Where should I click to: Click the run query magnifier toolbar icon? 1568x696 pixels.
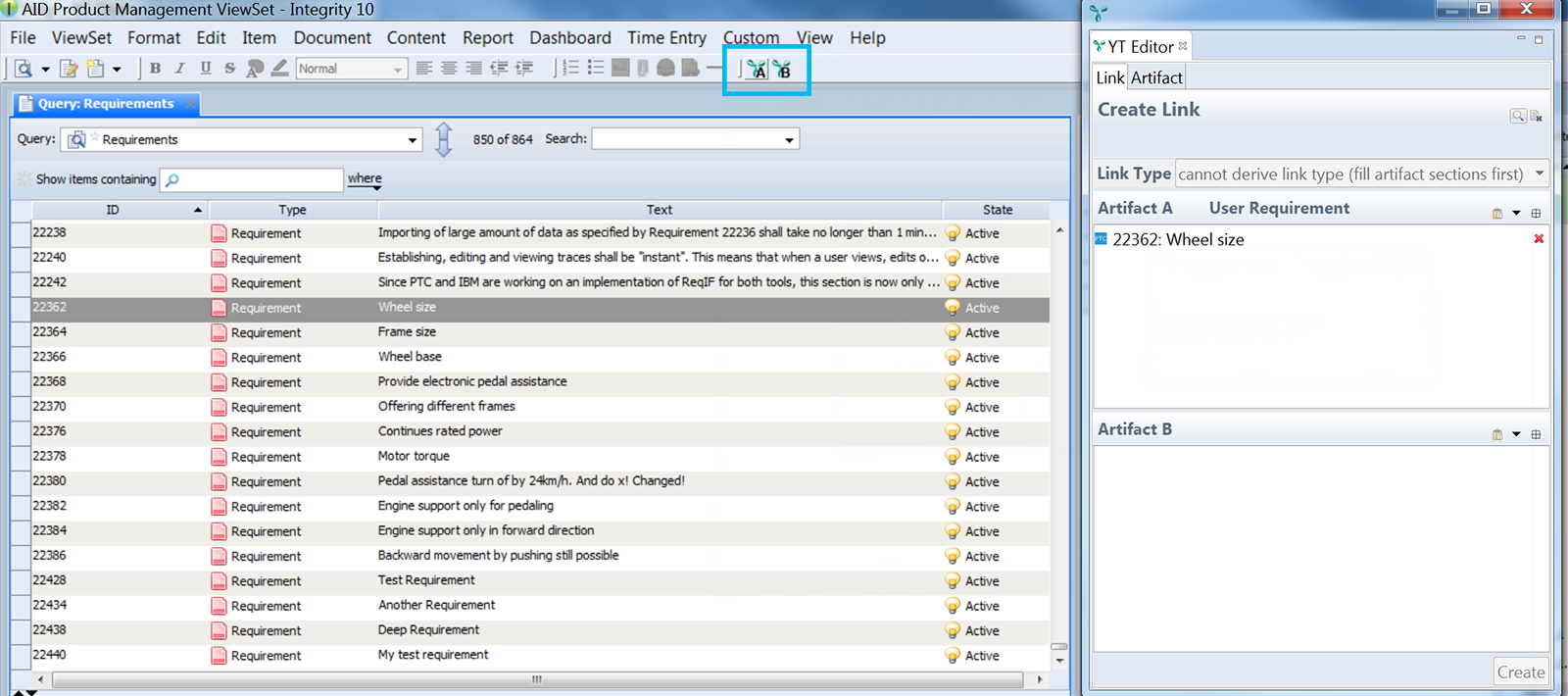(x=24, y=69)
